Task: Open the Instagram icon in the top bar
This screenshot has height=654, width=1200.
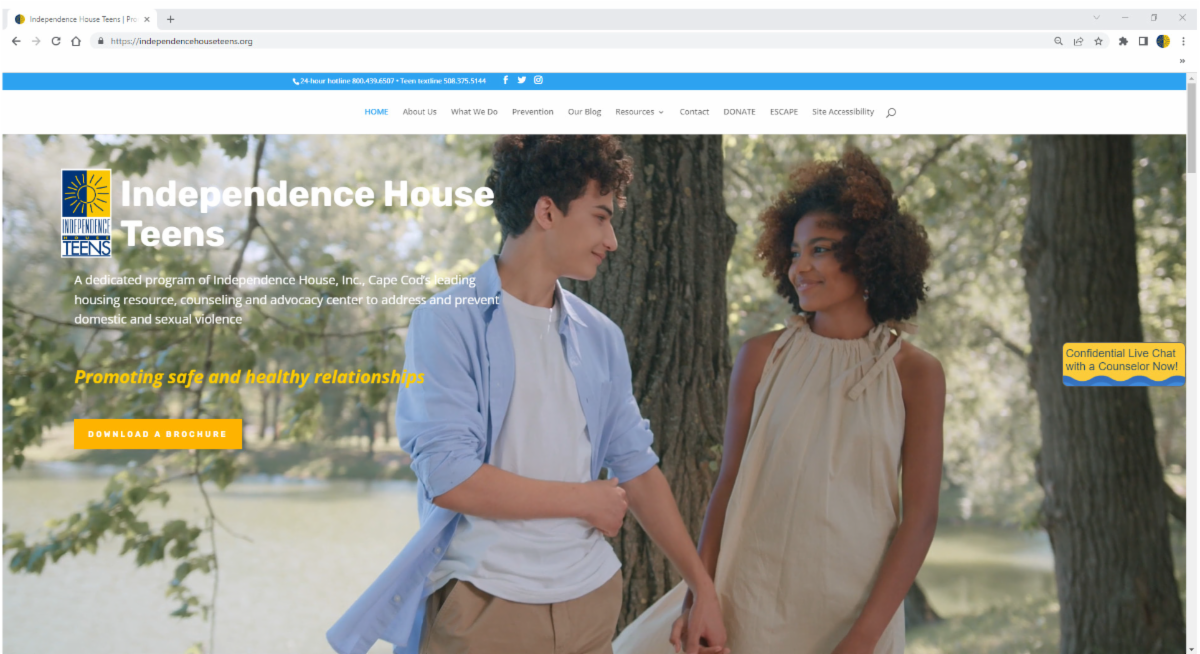Action: (x=538, y=80)
